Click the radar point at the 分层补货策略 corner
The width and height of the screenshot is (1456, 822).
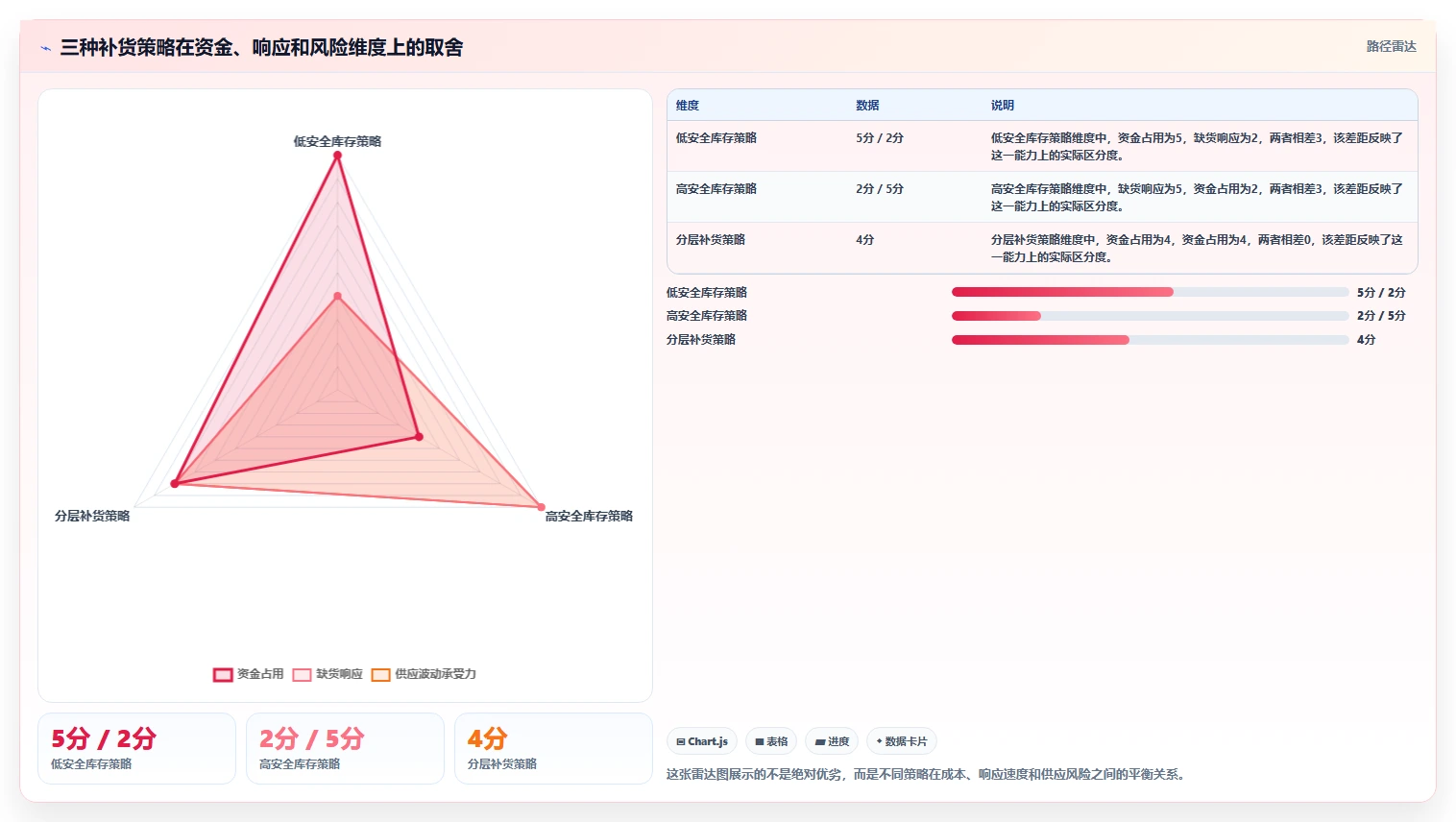pos(175,483)
